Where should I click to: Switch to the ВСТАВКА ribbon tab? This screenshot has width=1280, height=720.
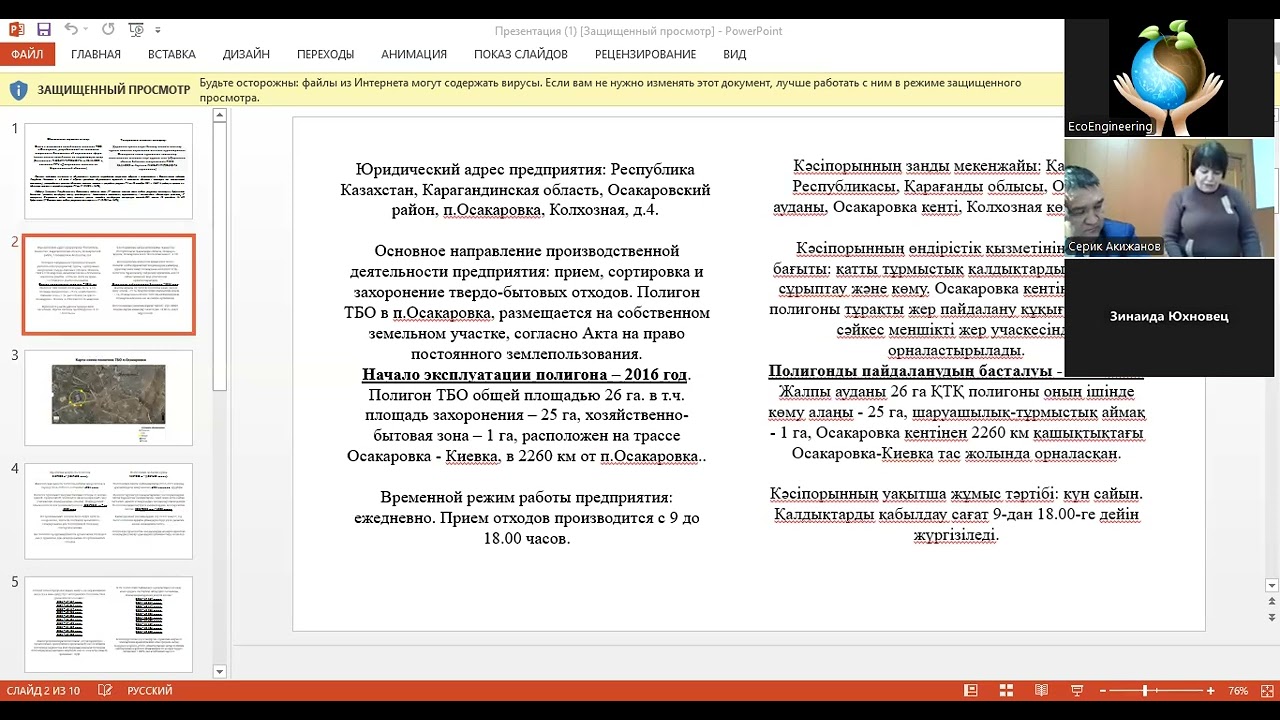[172, 54]
